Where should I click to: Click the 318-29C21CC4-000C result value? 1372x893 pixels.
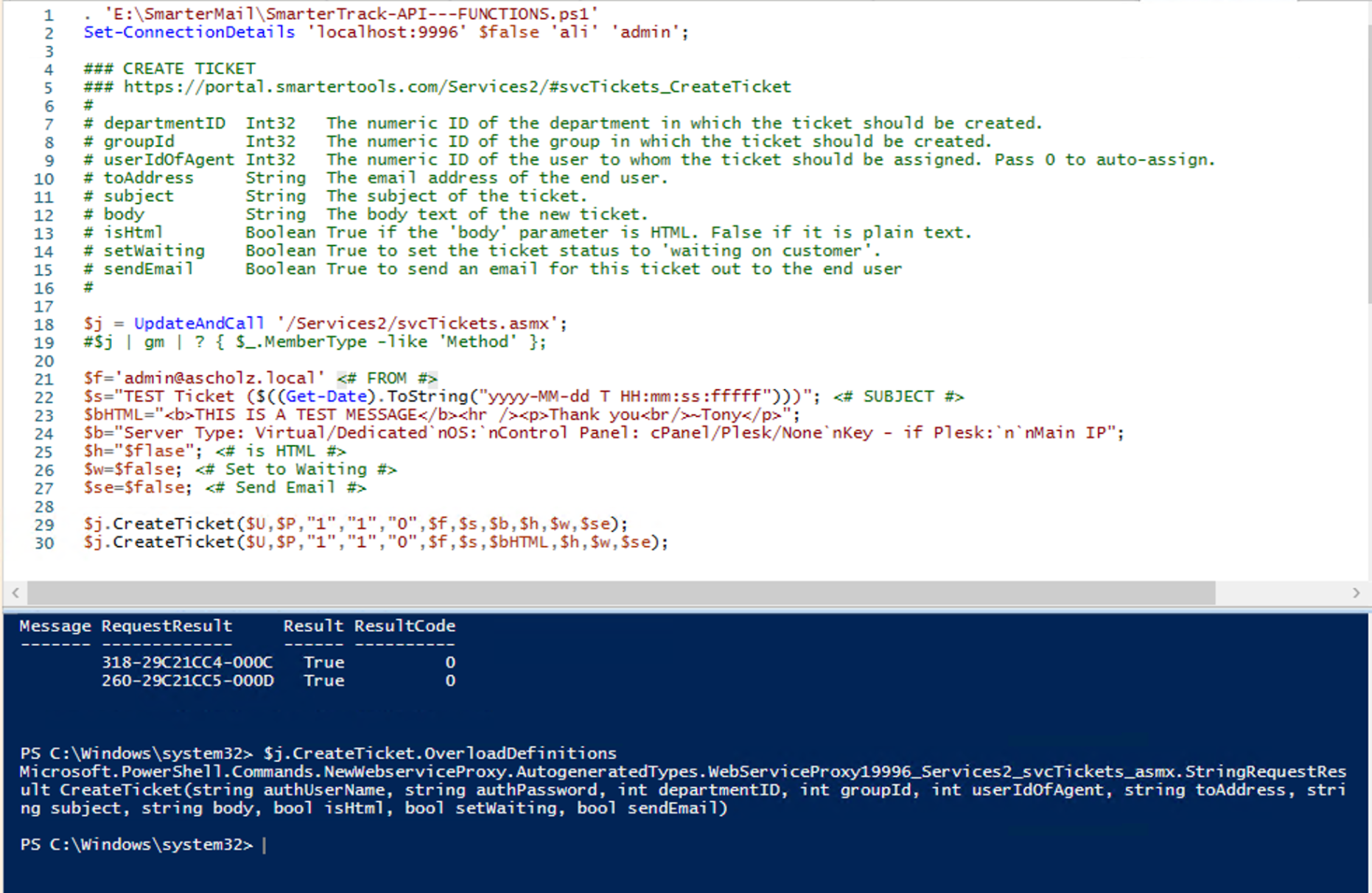(186, 662)
